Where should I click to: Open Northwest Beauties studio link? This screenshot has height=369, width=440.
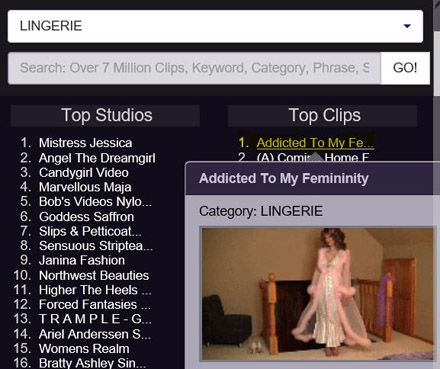coord(94,275)
